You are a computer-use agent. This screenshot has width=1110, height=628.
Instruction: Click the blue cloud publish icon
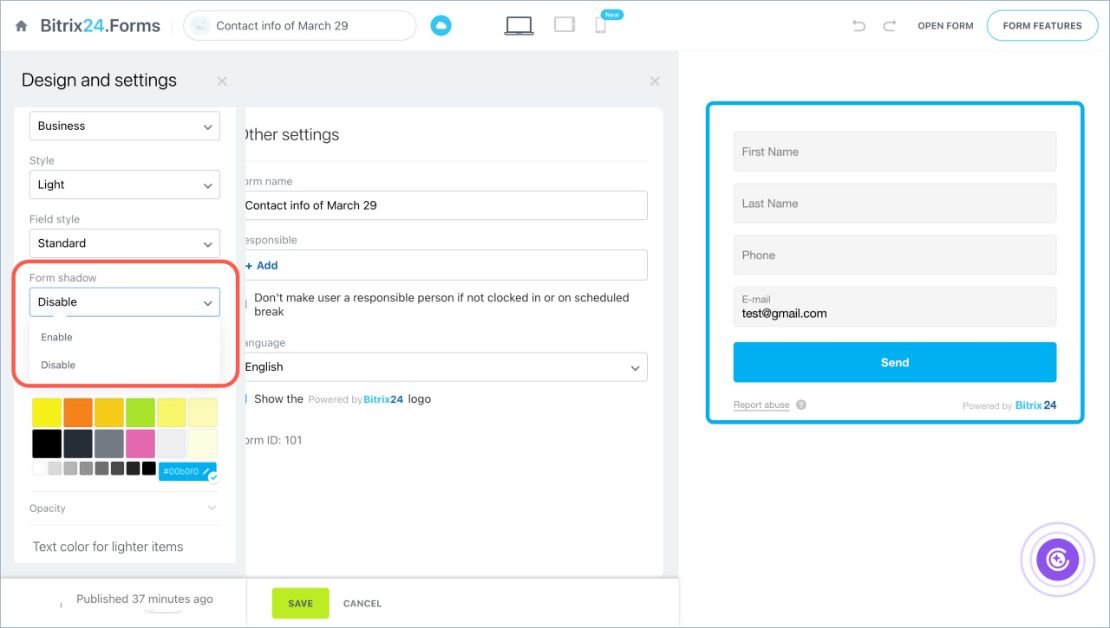(x=440, y=26)
